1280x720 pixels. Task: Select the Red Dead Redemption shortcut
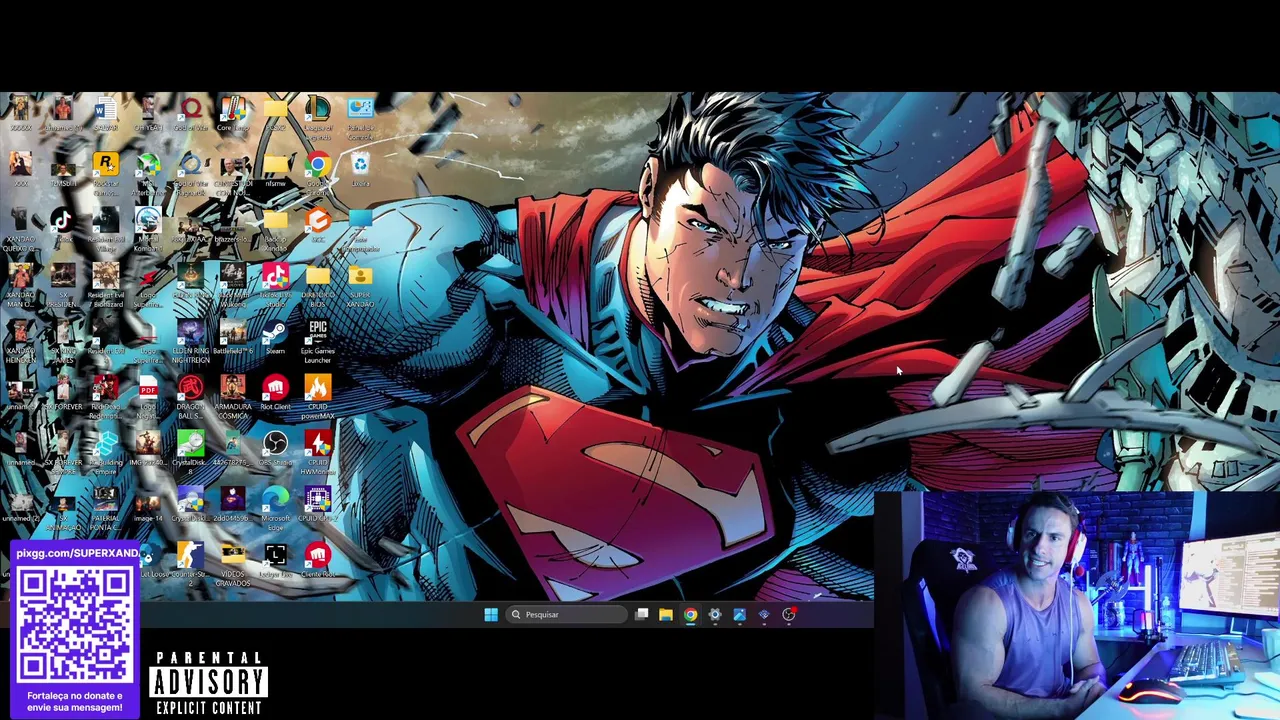pyautogui.click(x=105, y=396)
